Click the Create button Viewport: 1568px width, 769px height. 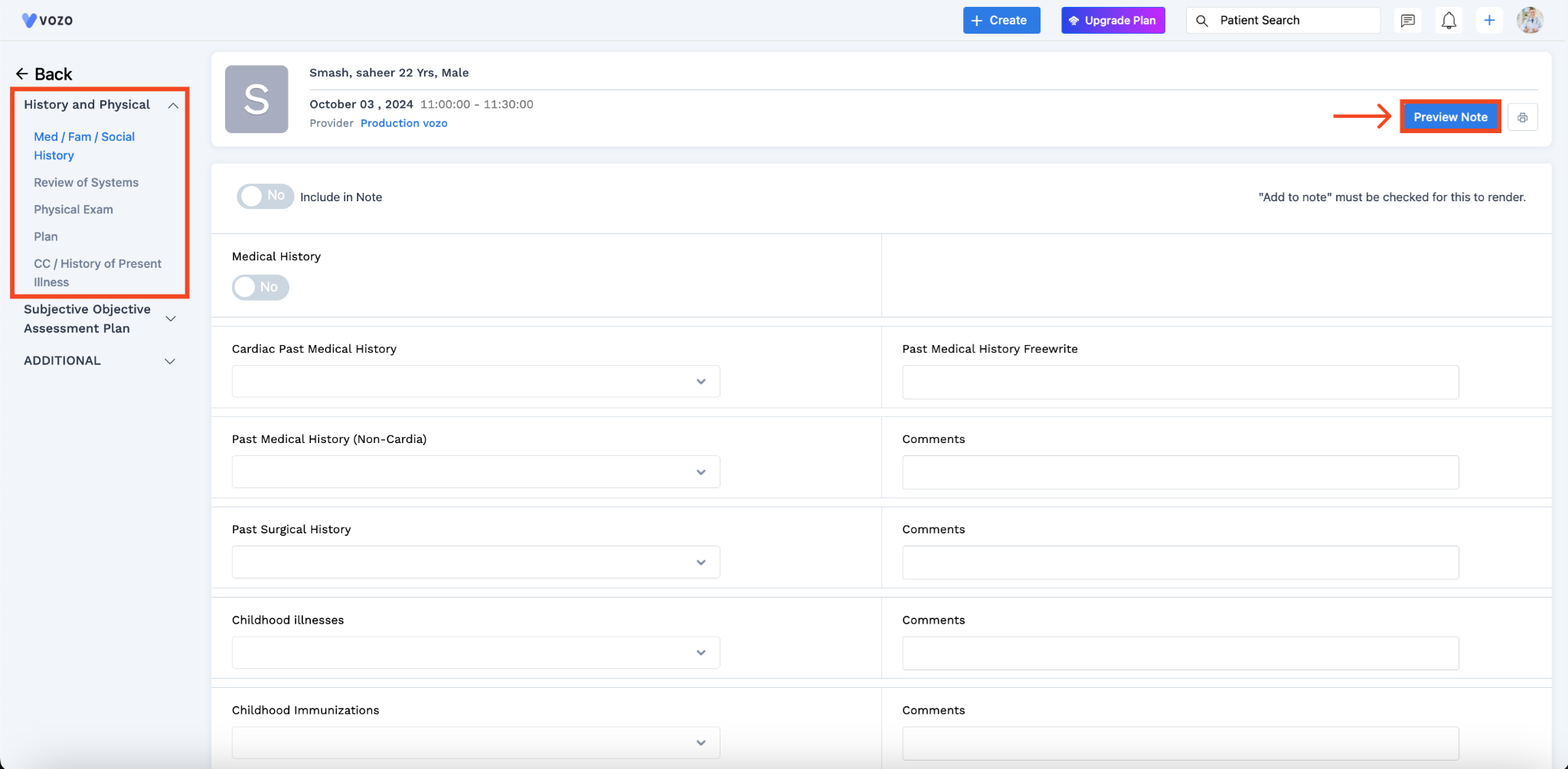[x=1001, y=21]
